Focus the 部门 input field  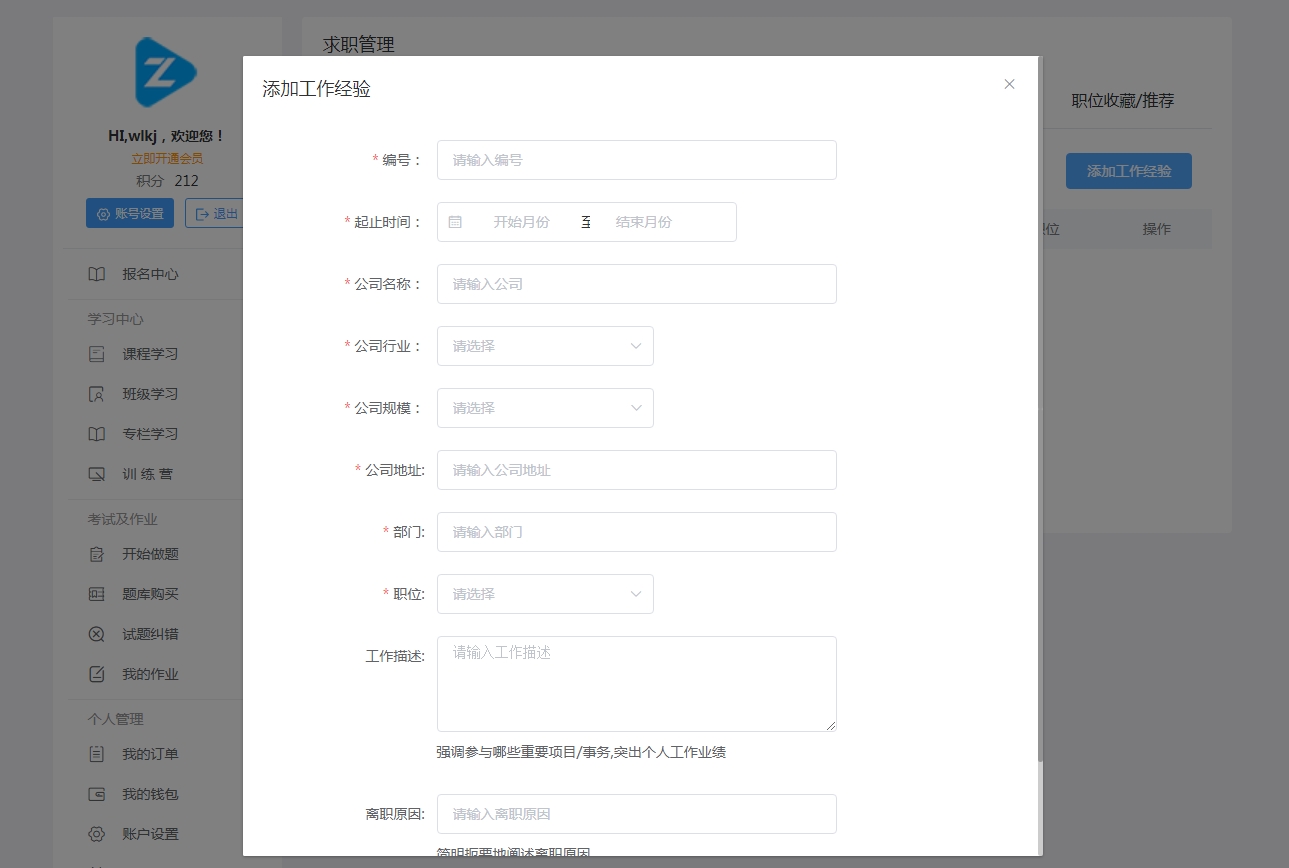636,532
